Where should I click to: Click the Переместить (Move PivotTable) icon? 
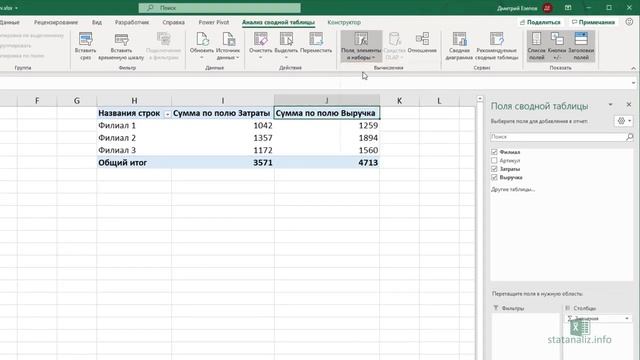pos(316,39)
